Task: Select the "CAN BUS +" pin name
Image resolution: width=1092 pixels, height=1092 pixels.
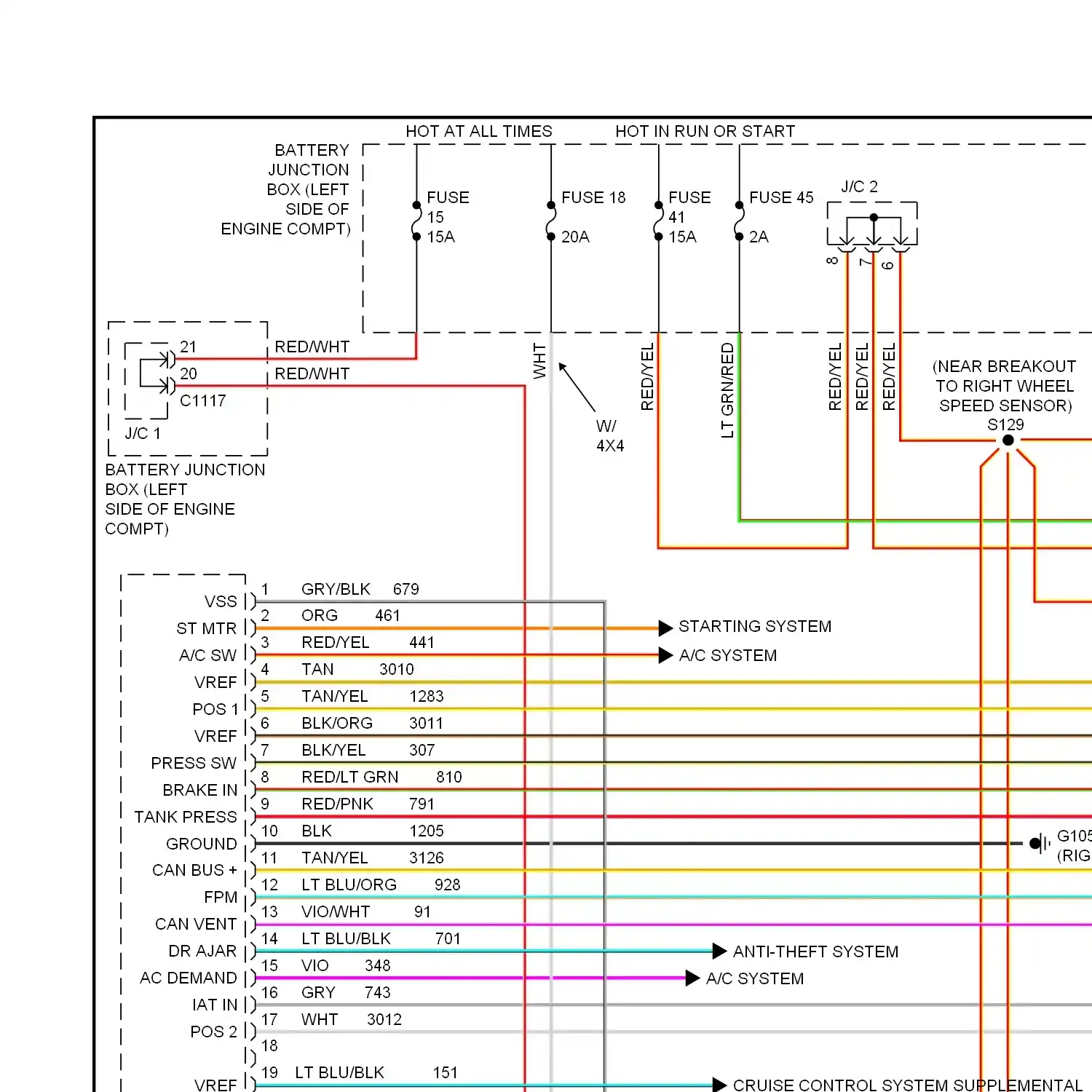Action: [194, 871]
